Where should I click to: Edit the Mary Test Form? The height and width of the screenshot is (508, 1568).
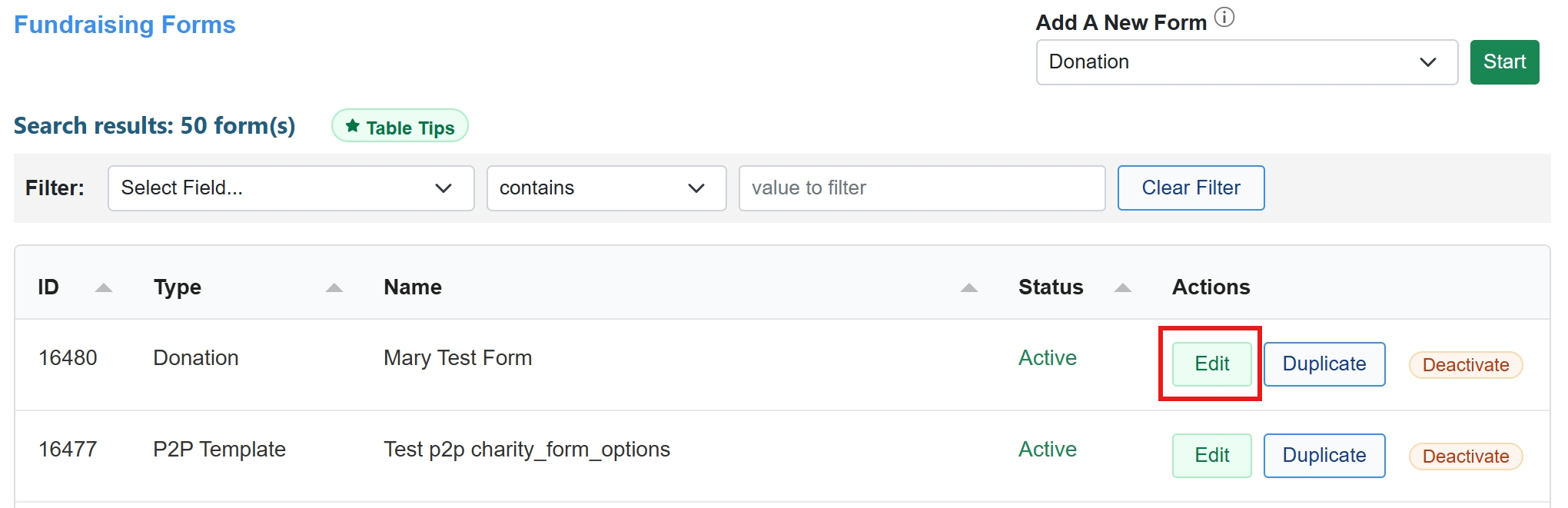pos(1211,364)
